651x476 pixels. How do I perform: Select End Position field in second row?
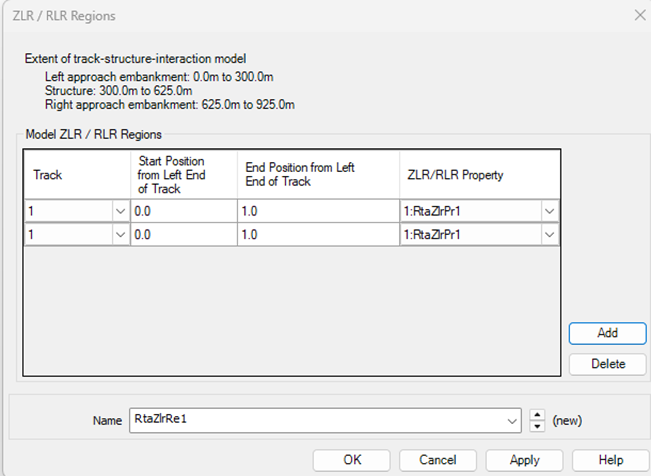tap(317, 234)
